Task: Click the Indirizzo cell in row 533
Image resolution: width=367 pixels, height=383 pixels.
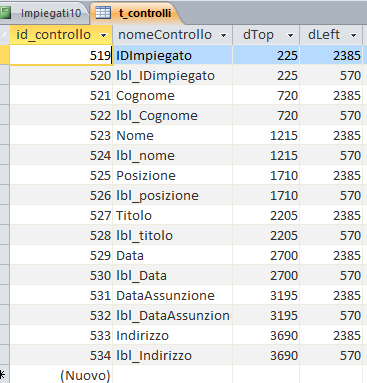Action: coord(173,335)
